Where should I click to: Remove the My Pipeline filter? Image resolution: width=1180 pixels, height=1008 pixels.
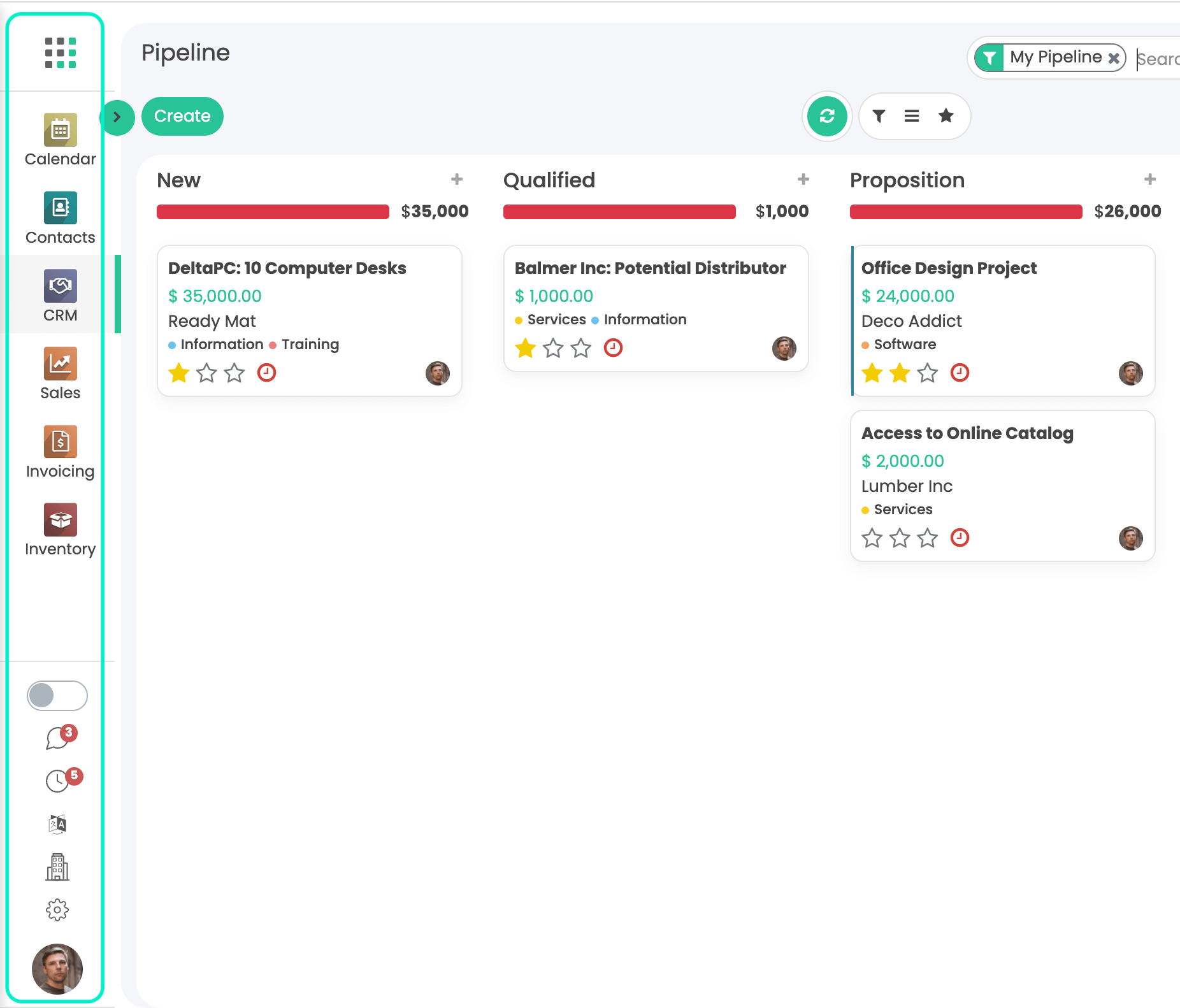(x=1114, y=59)
